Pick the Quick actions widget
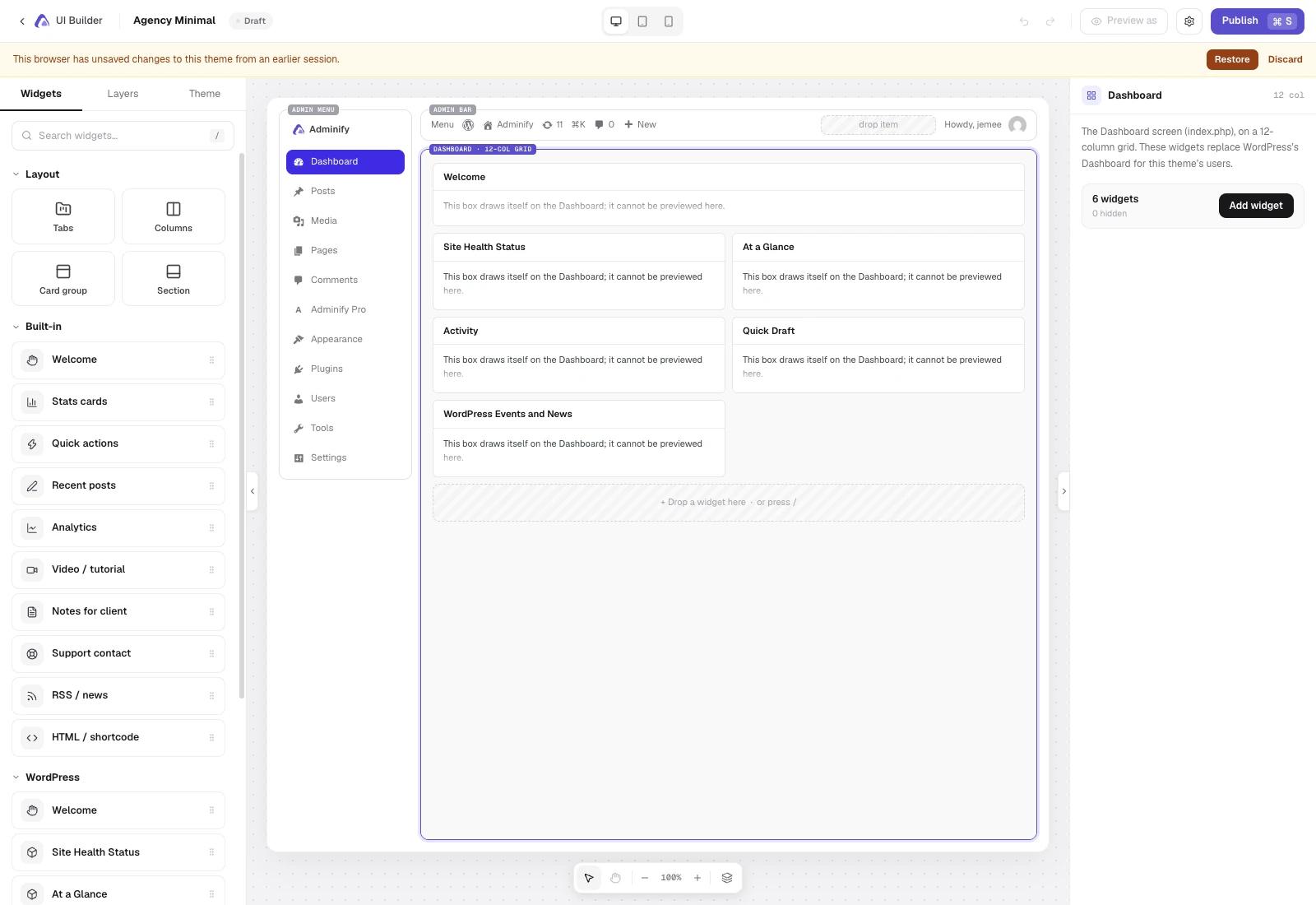Viewport: 1316px width, 905px height. [118, 444]
